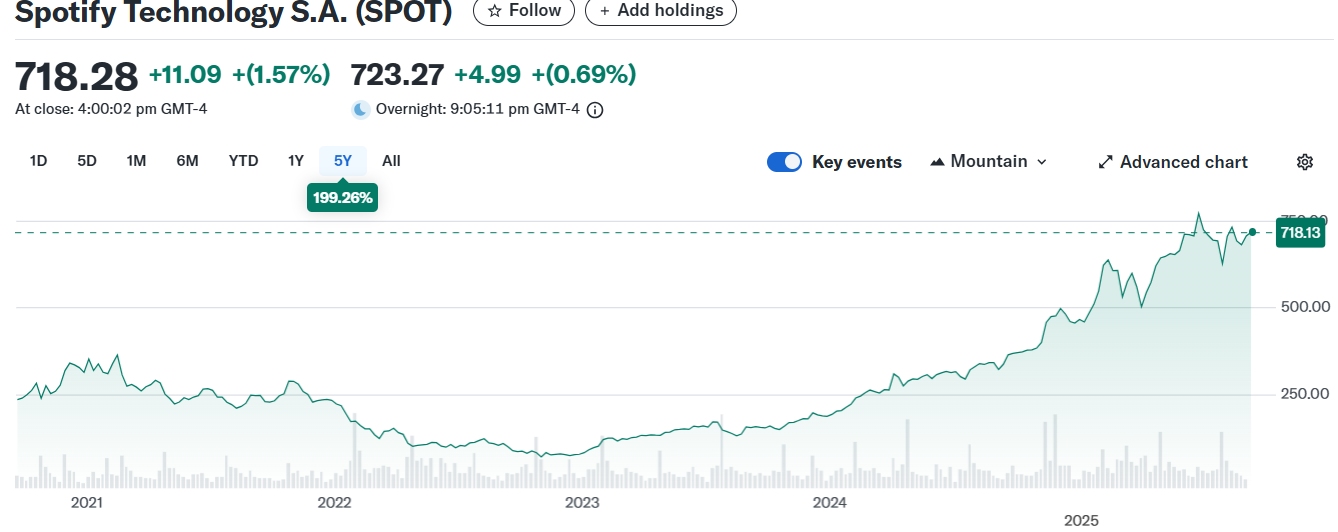The height and width of the screenshot is (532, 1338).
Task: Select the All time range
Action: [x=391, y=161]
